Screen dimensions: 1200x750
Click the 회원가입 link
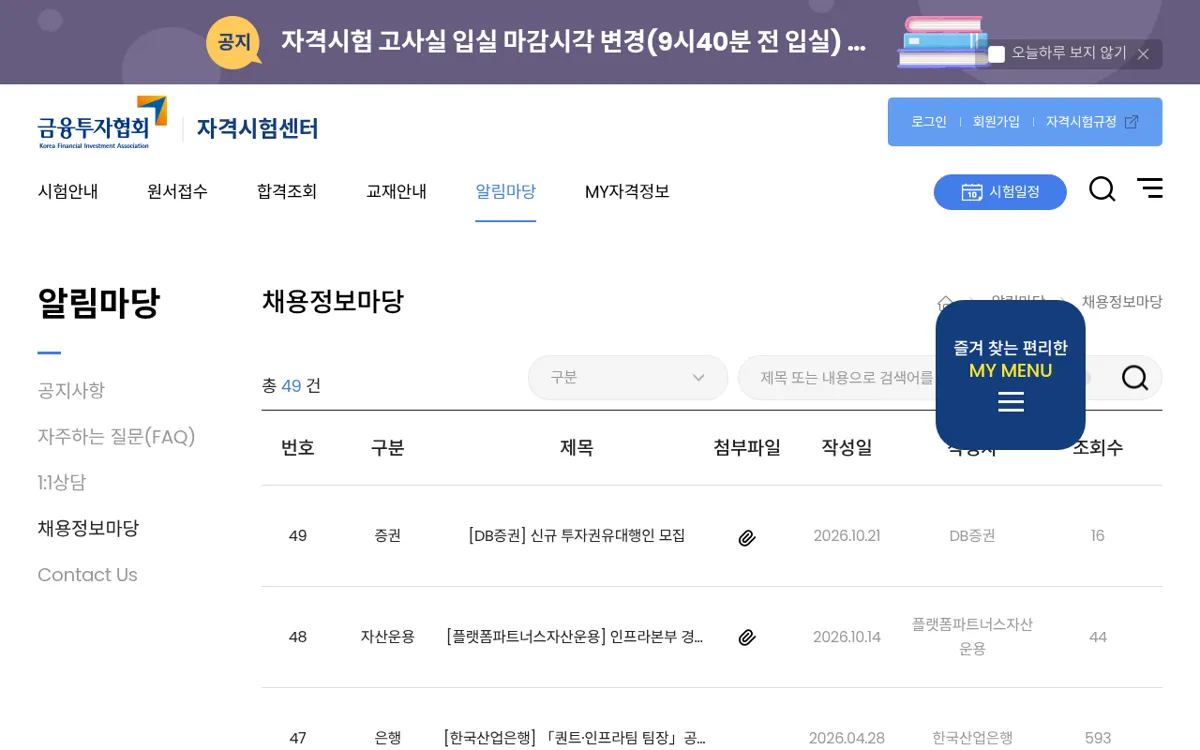coord(996,122)
